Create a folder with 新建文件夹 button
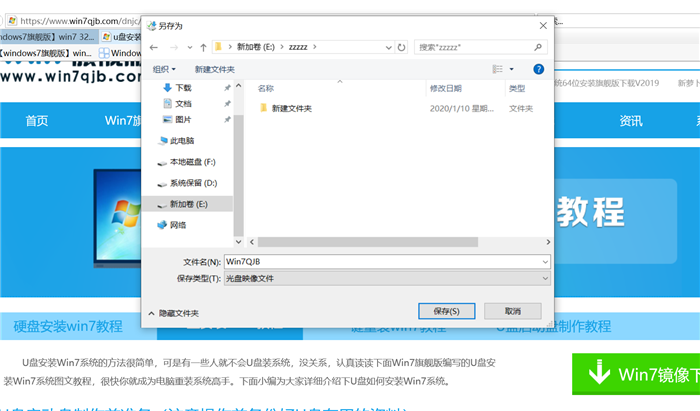700x411 pixels. 215,69
